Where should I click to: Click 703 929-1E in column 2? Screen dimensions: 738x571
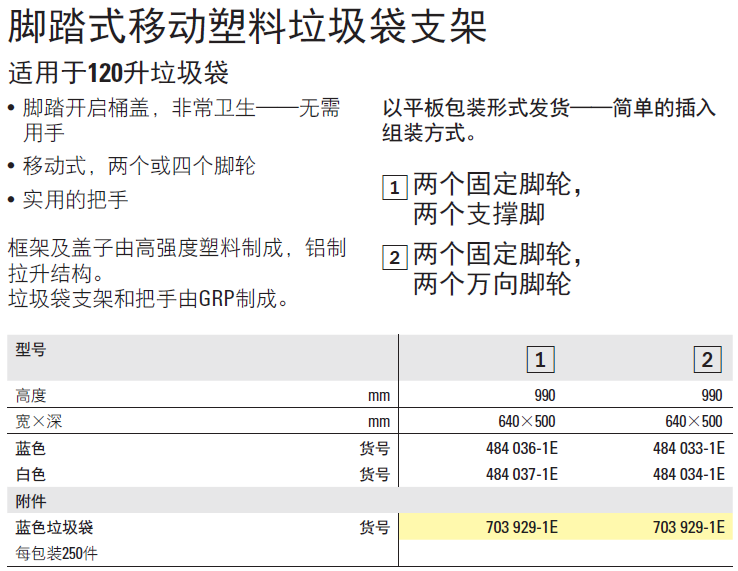point(689,527)
